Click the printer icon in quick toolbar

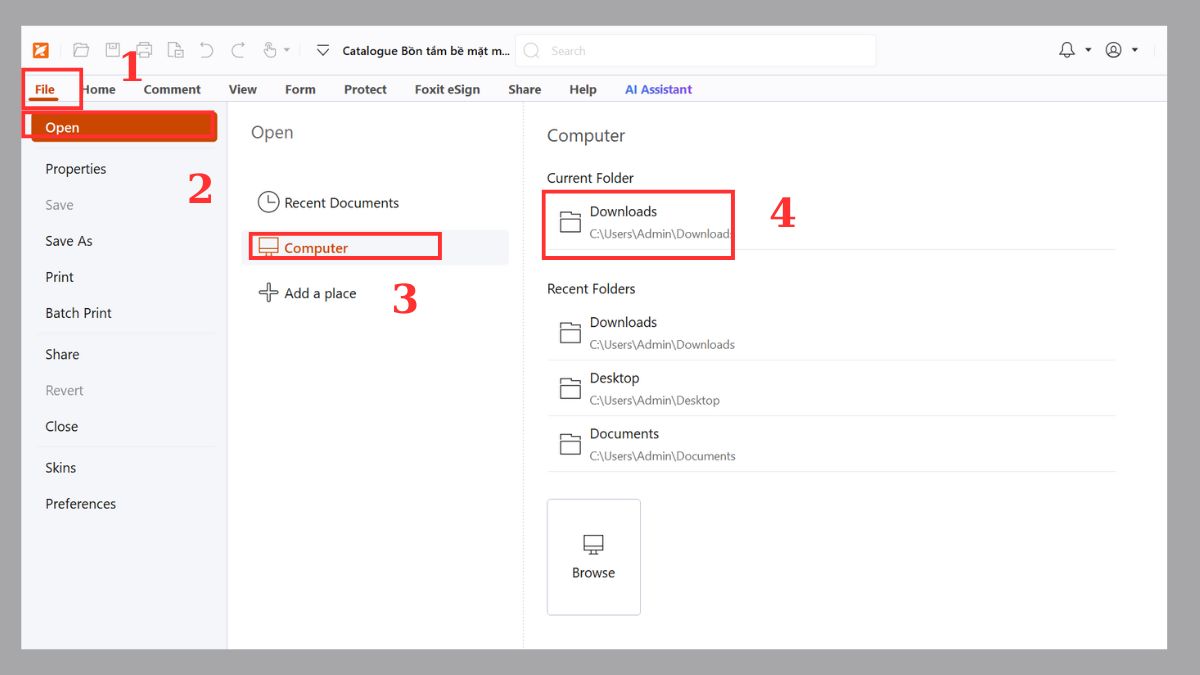[x=144, y=50]
